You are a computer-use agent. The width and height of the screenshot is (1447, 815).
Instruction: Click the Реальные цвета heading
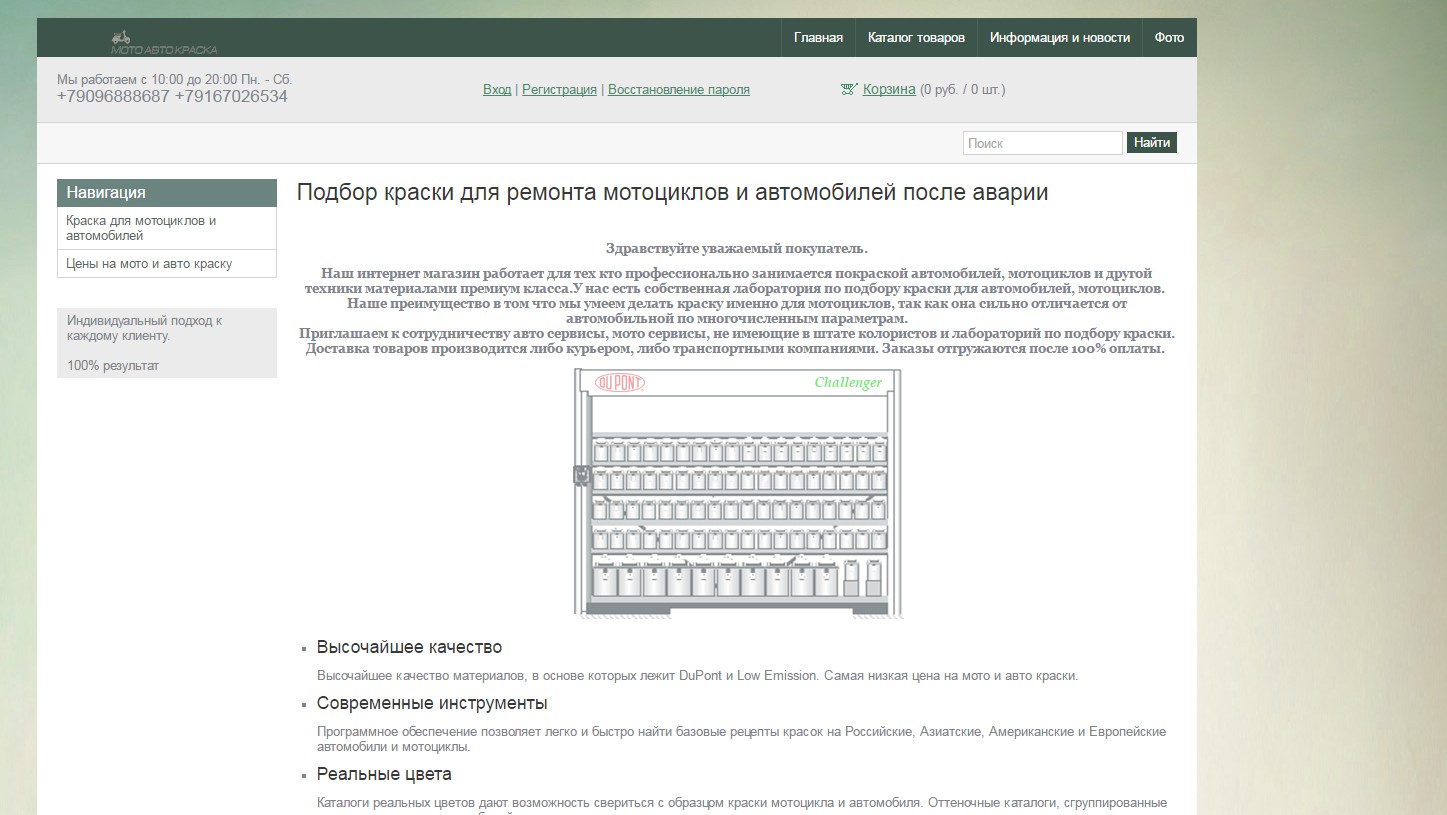click(384, 774)
